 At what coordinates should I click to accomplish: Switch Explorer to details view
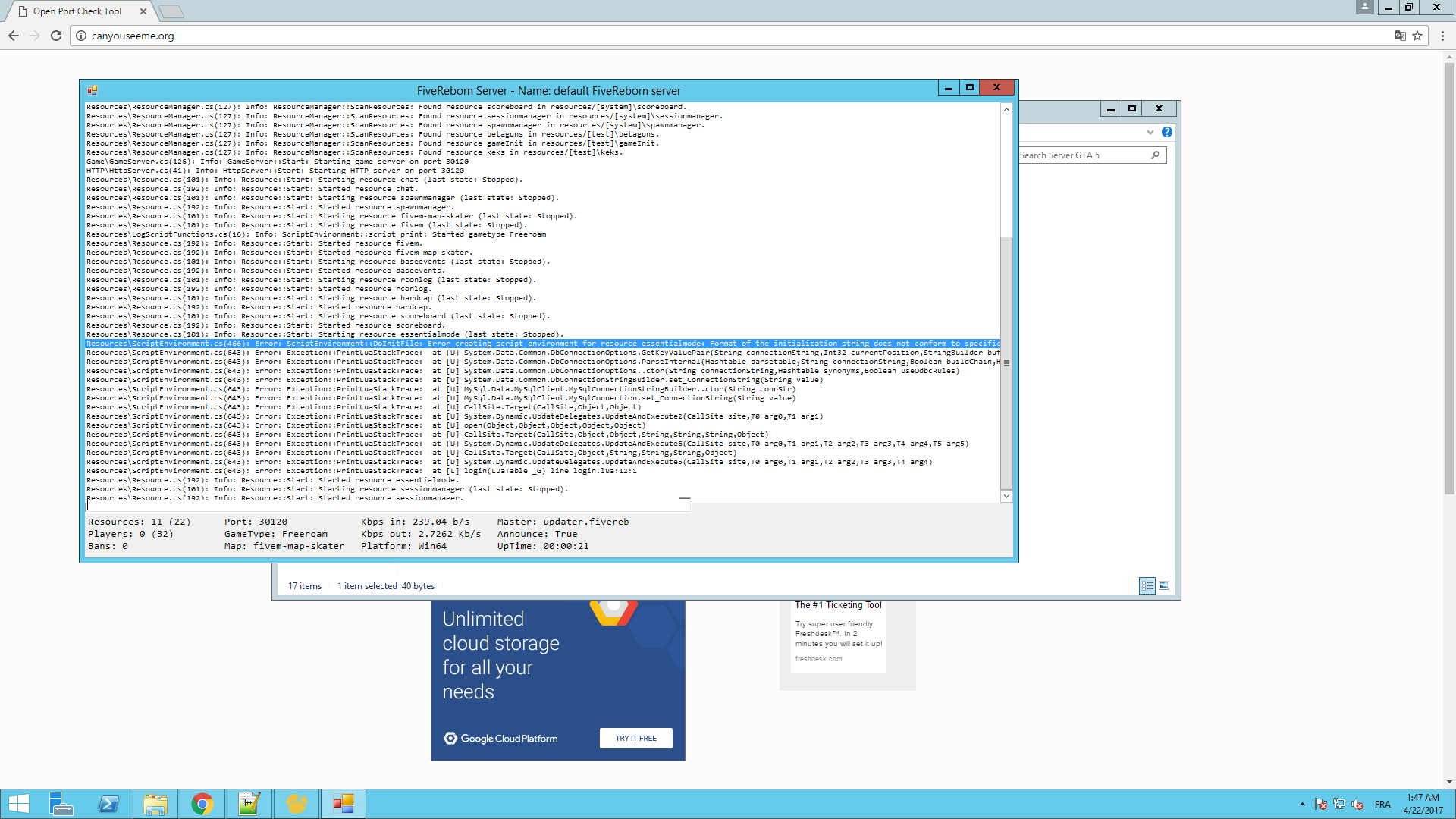(x=1147, y=585)
